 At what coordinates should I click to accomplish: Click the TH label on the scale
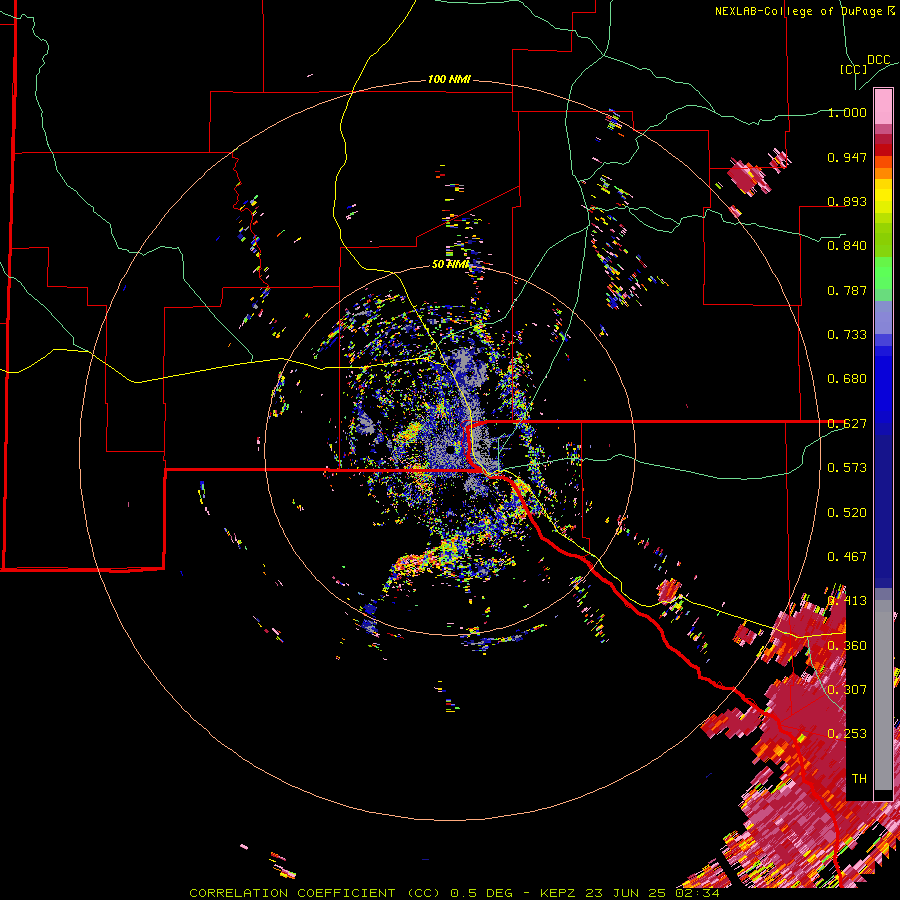coord(859,779)
